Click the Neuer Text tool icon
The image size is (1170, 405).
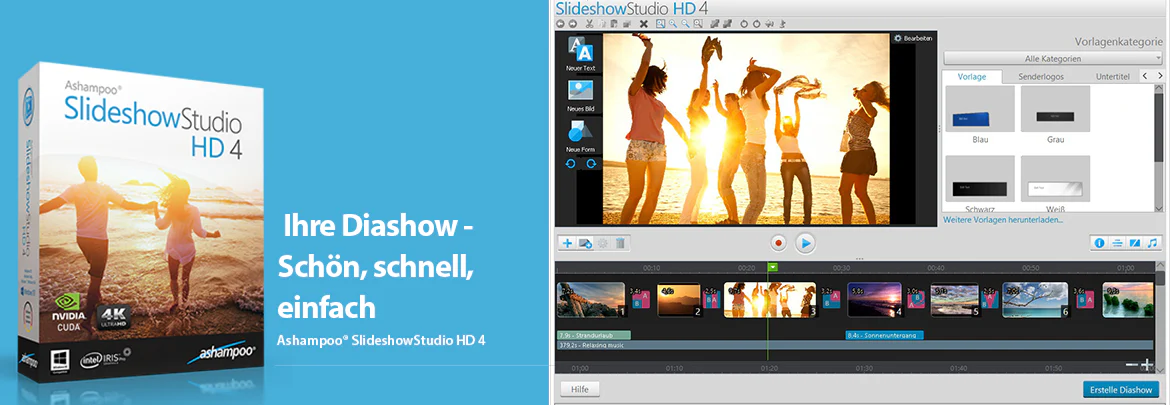tap(581, 51)
